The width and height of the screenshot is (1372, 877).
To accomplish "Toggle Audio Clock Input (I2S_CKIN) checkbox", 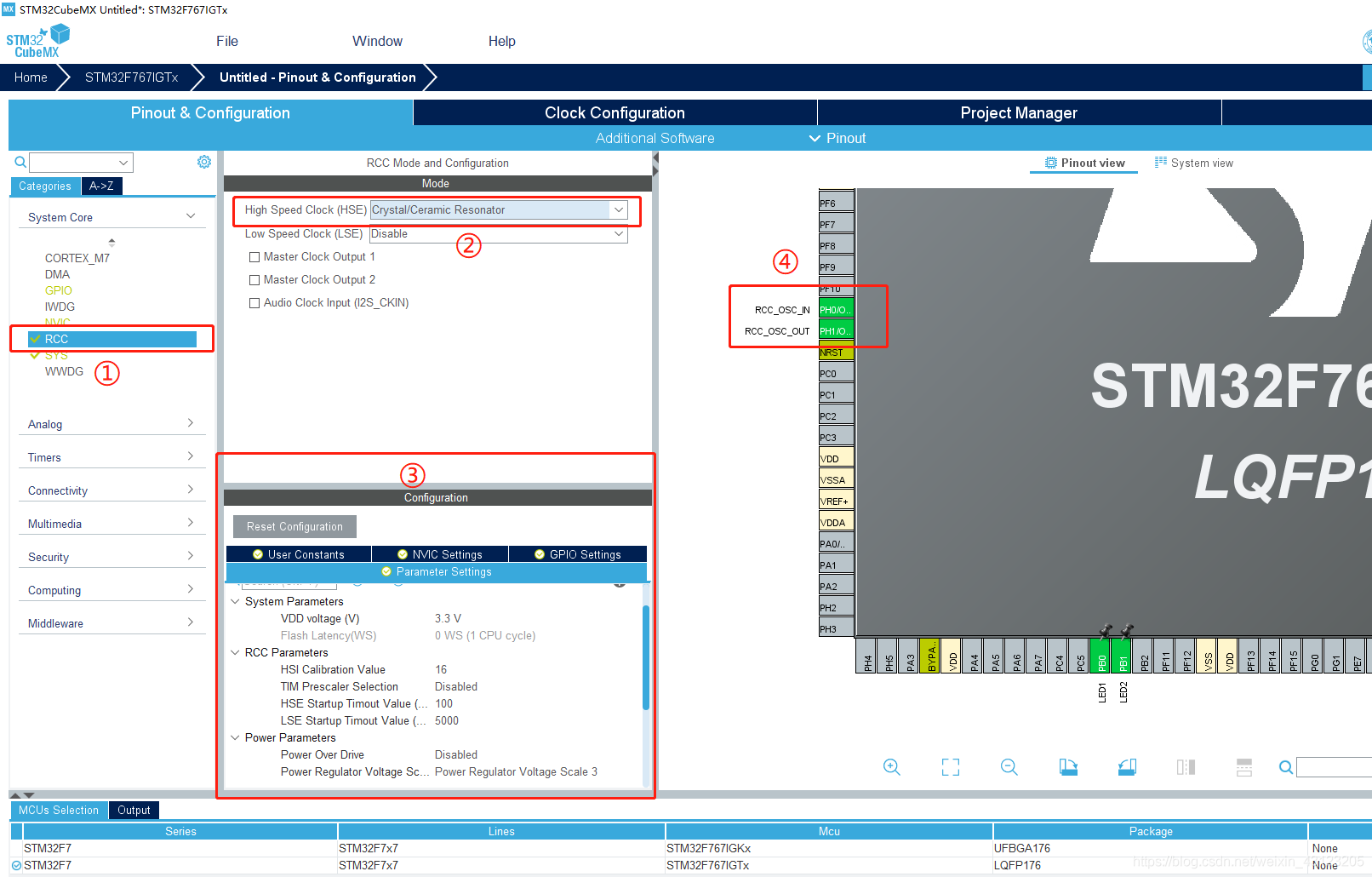I will point(254,302).
